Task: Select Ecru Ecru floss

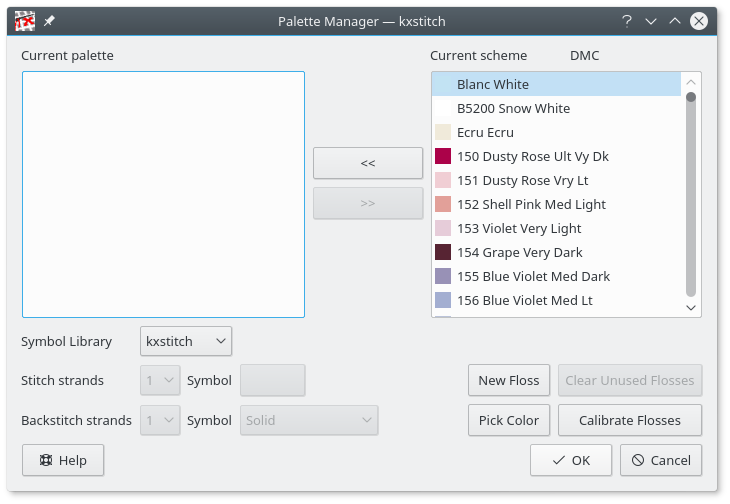Action: click(x=556, y=132)
